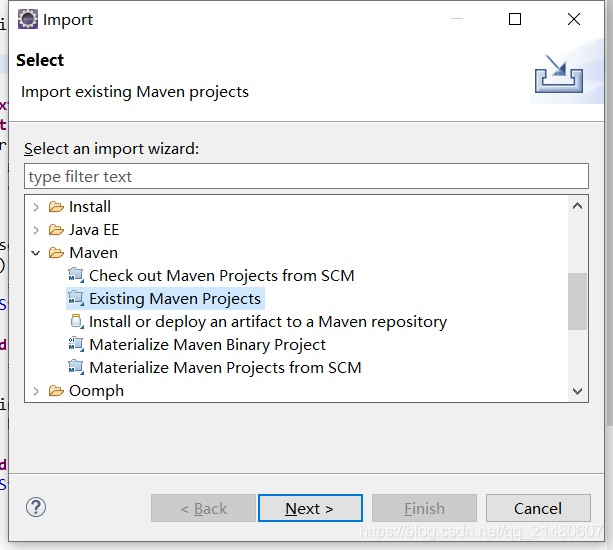Click the wizard list scrollbar thumb
Image resolution: width=613 pixels, height=550 pixels.
coord(577,301)
